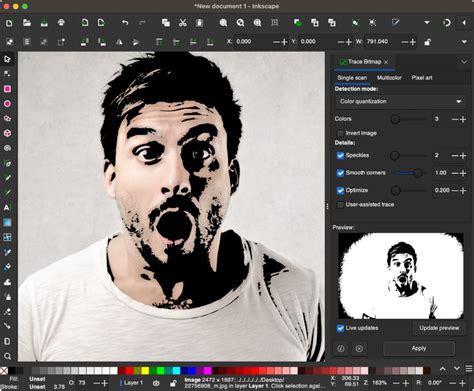Click the trace info round button
This screenshot has width=474, height=391.
[340, 348]
